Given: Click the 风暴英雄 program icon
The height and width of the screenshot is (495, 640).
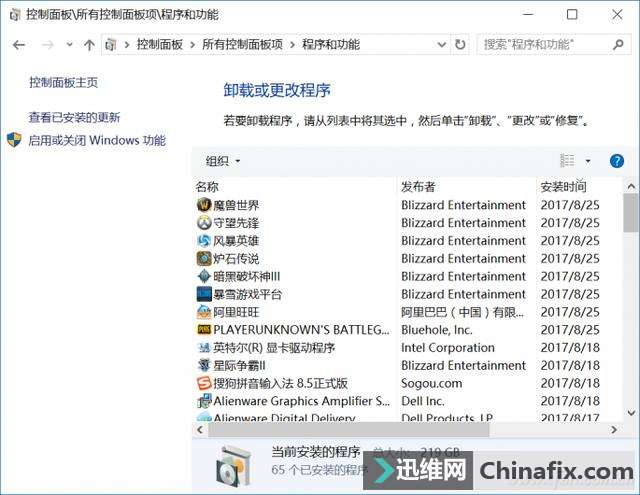Looking at the screenshot, I should 204,241.
